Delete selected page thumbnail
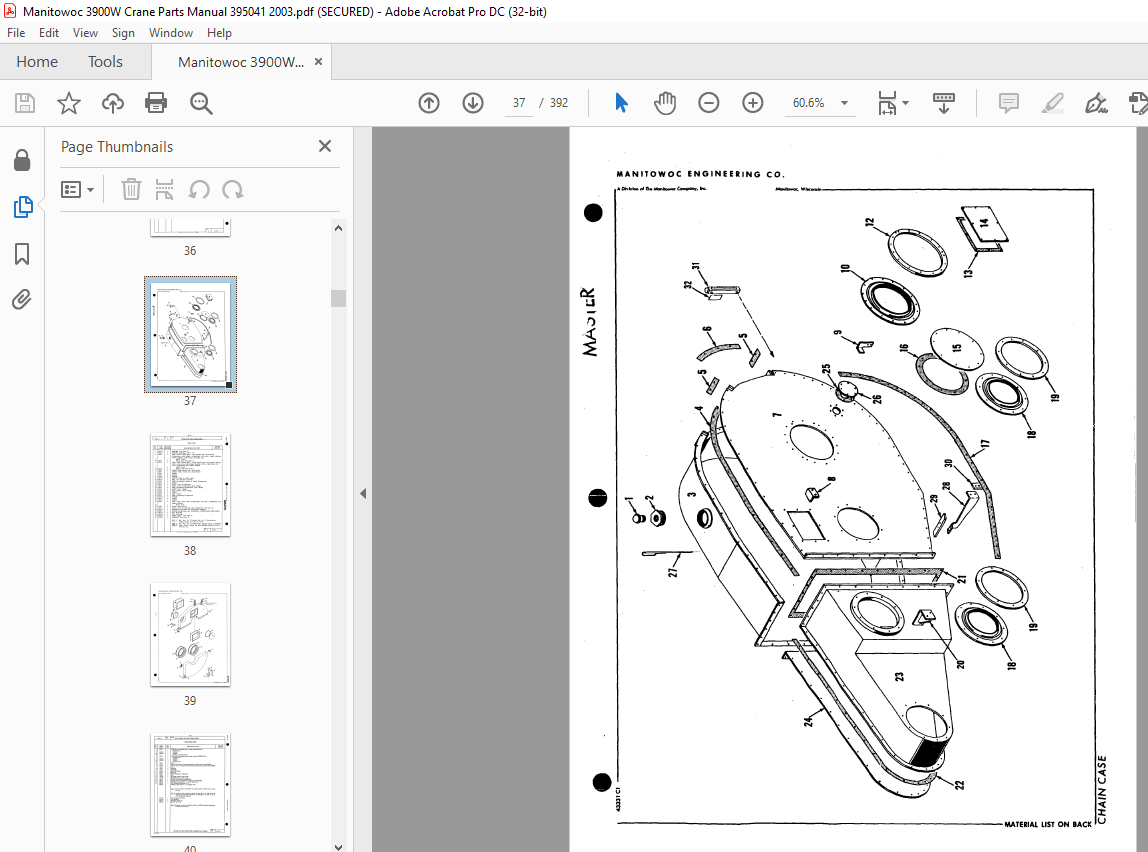This screenshot has width=1148, height=852. pyautogui.click(x=131, y=190)
